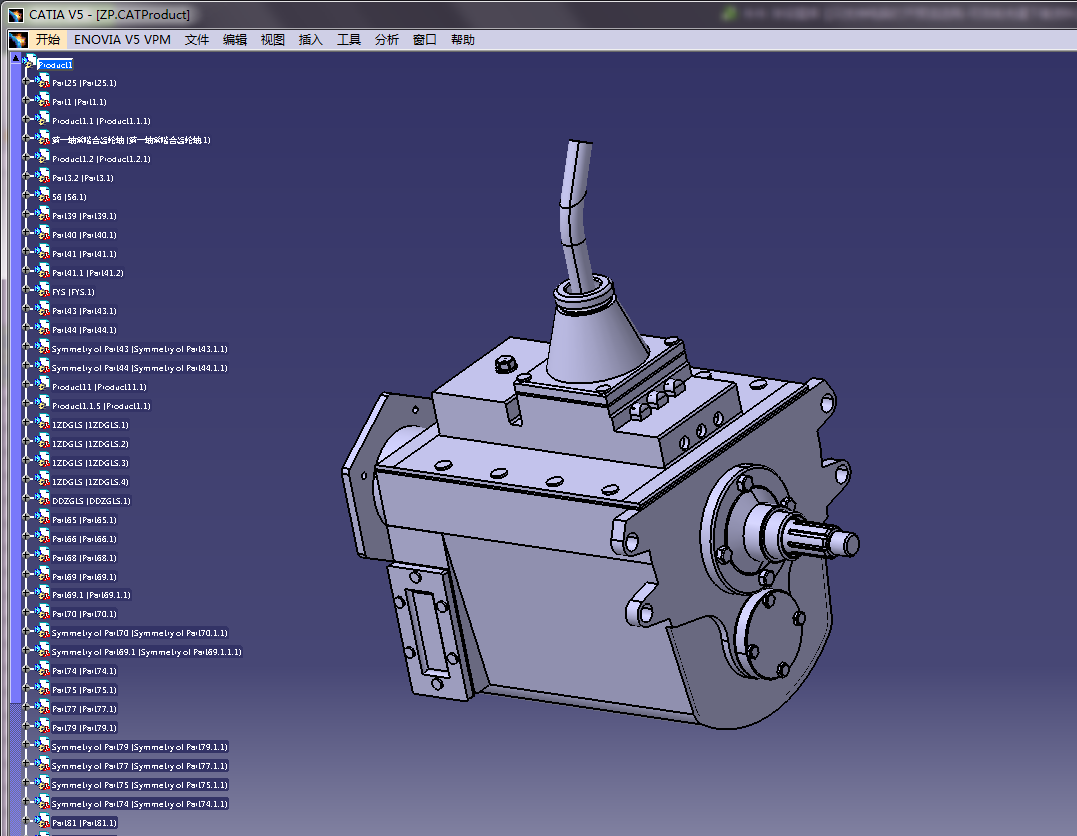Viewport: 1077px width, 836px height.
Task: Open the 文件 (File) menu
Action: (196, 40)
